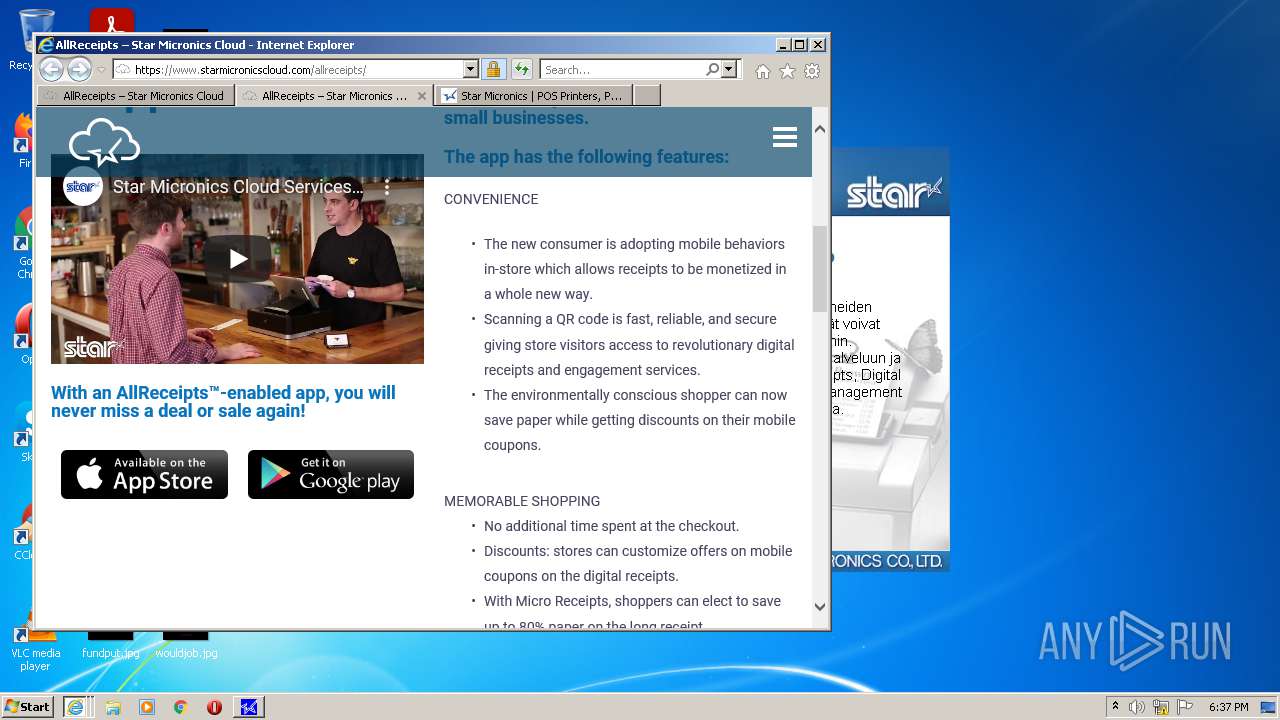Expand the address bar autocomplete dropdown
Viewport: 1280px width, 720px height.
point(471,70)
